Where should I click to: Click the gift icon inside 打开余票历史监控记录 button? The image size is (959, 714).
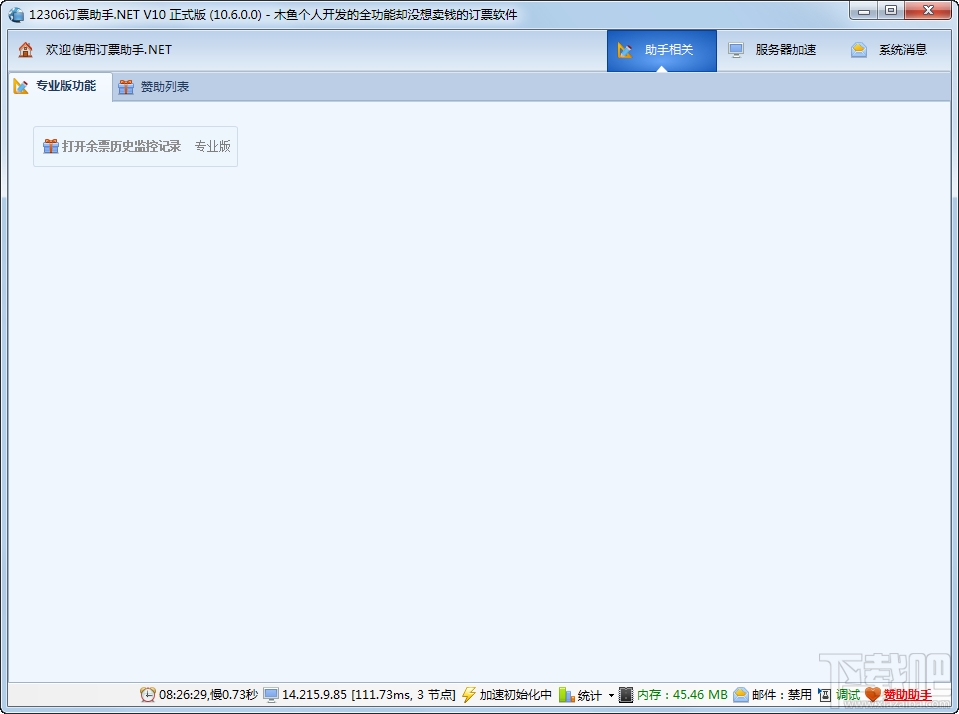[x=51, y=145]
